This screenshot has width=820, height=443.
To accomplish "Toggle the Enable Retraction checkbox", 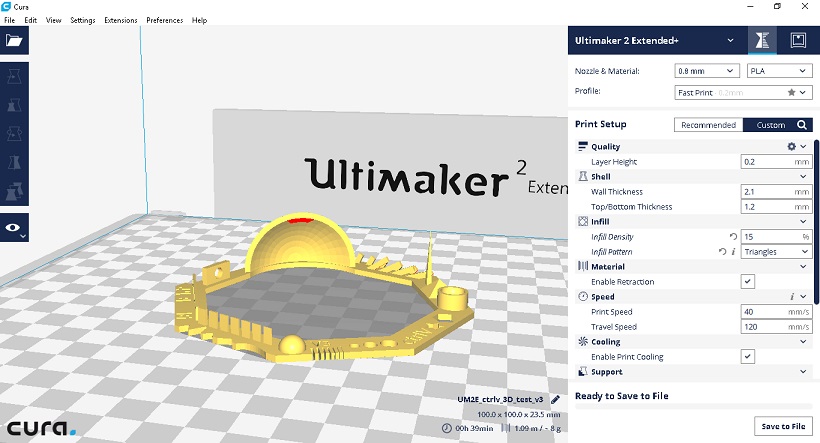I will pyautogui.click(x=748, y=281).
